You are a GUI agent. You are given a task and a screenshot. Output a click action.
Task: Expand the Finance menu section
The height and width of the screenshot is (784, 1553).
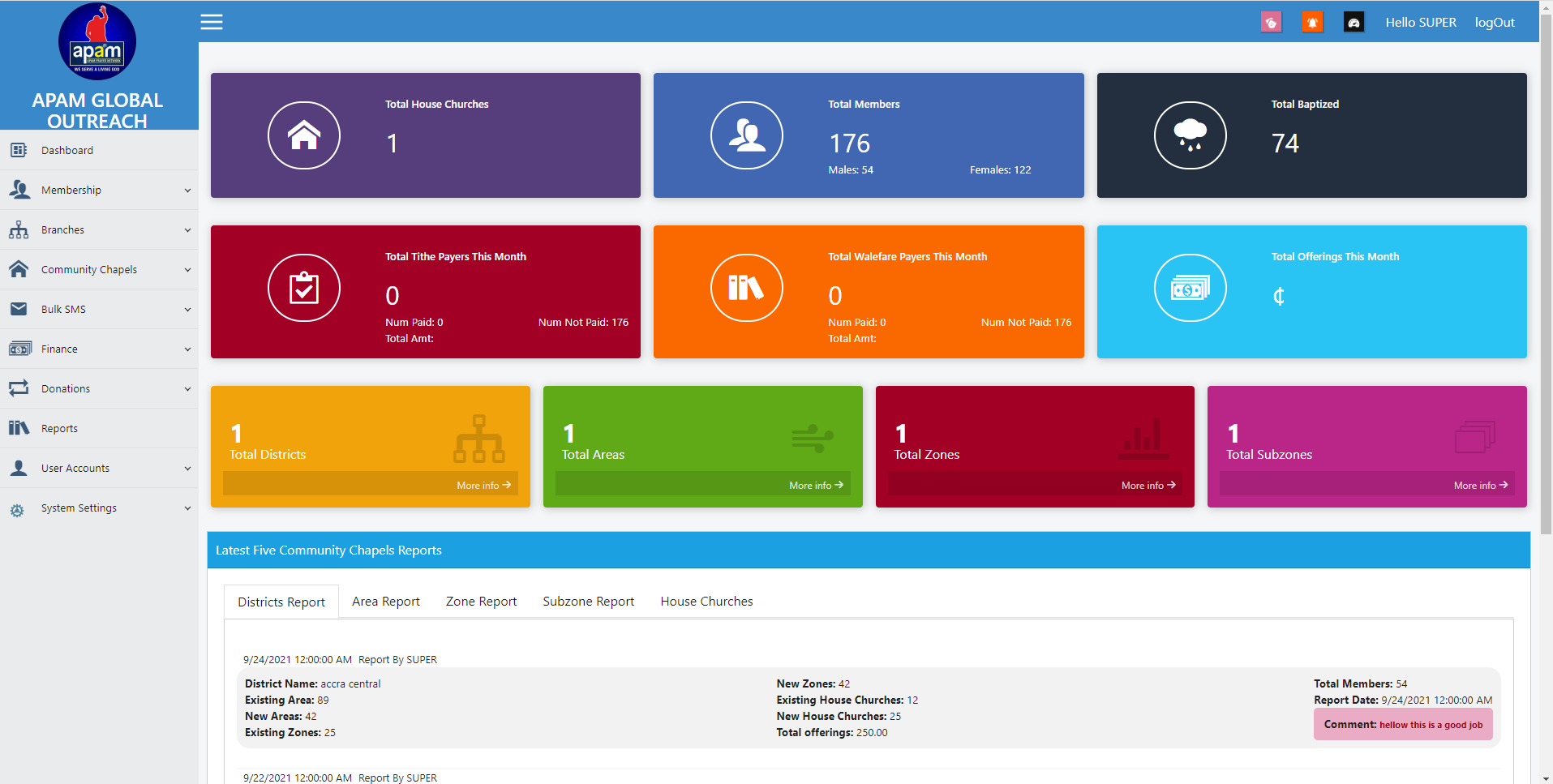[99, 349]
